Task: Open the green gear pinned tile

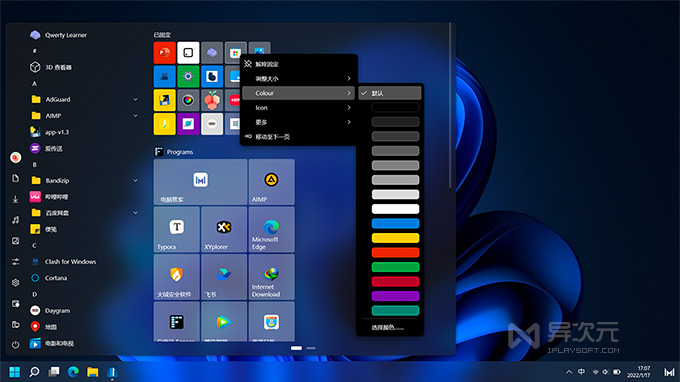Action: coord(188,76)
